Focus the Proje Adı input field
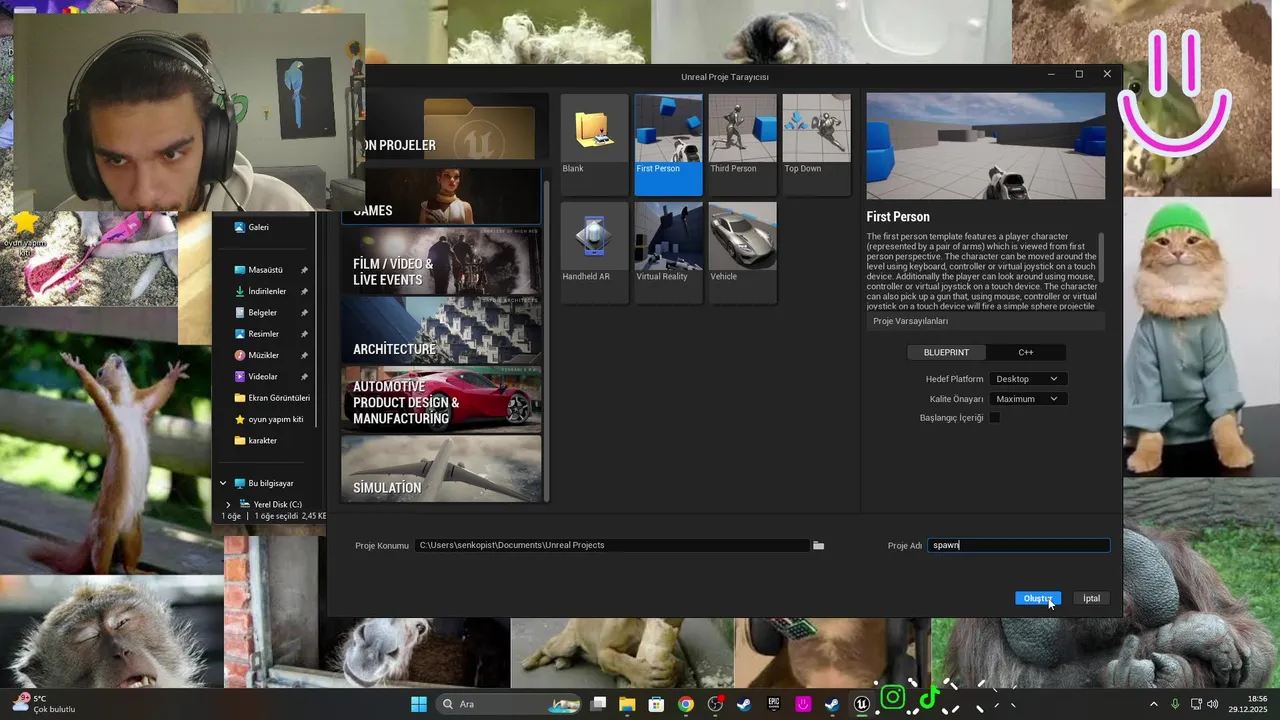 click(x=1018, y=545)
